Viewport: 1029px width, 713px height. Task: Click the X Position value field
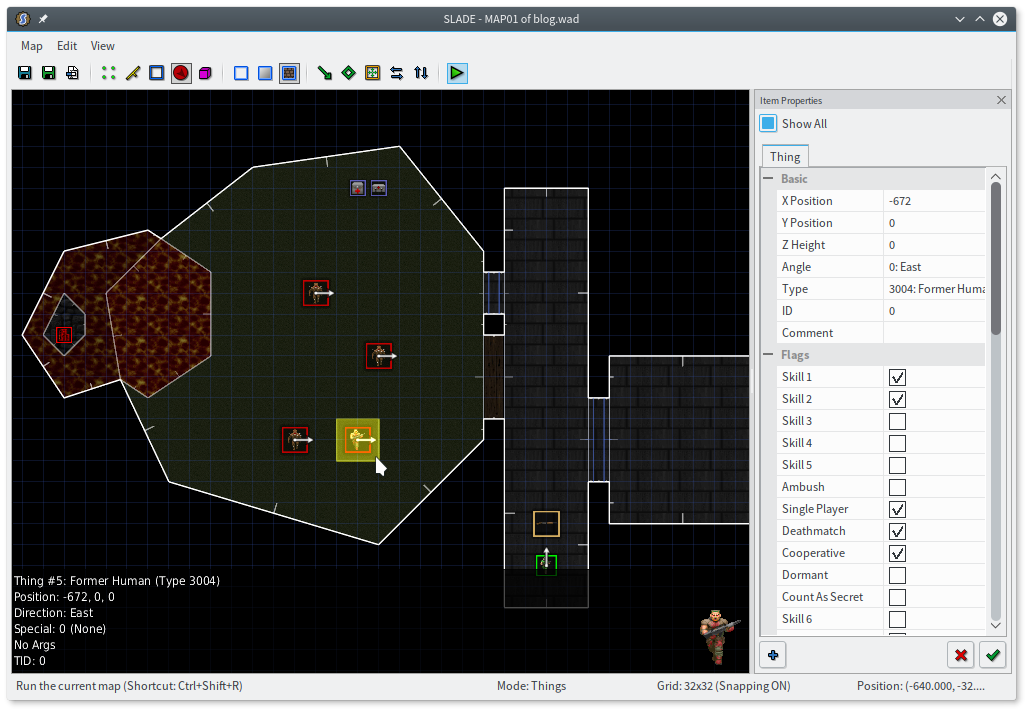pyautogui.click(x=934, y=201)
